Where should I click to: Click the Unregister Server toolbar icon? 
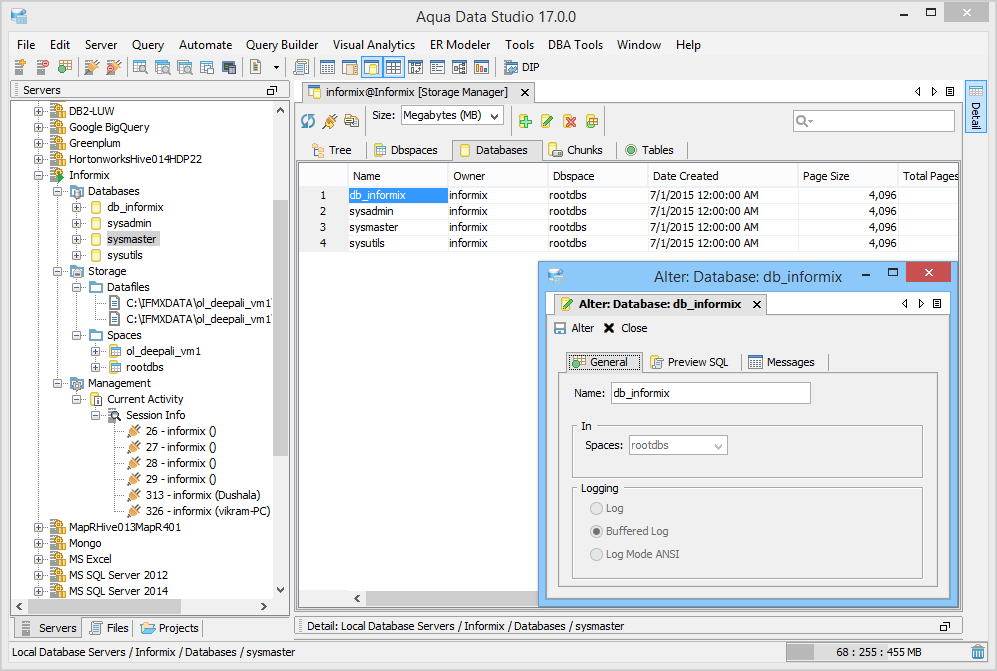(x=43, y=67)
